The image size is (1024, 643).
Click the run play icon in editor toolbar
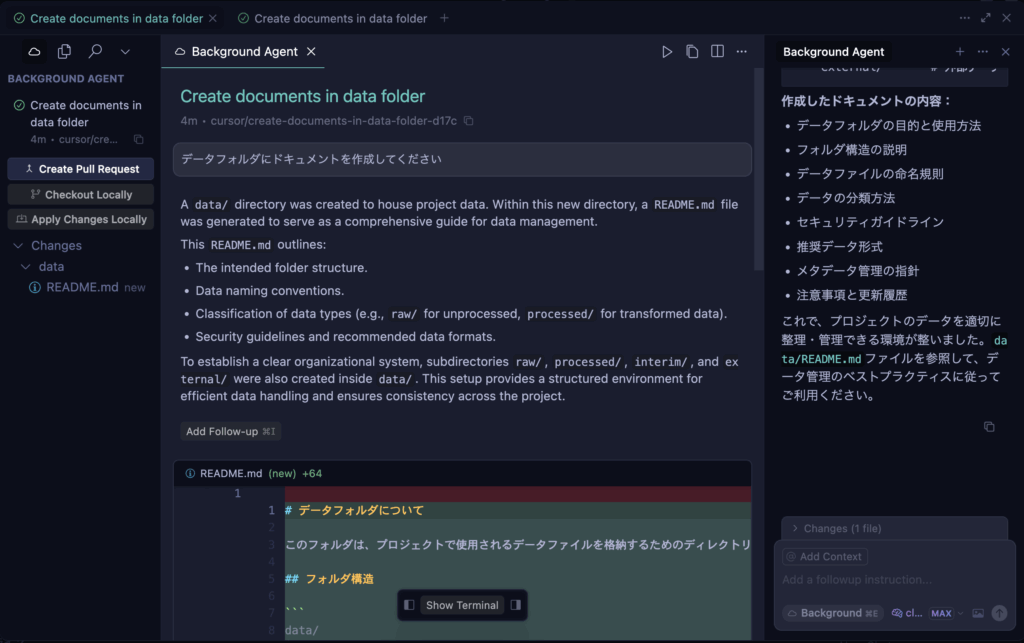[667, 52]
